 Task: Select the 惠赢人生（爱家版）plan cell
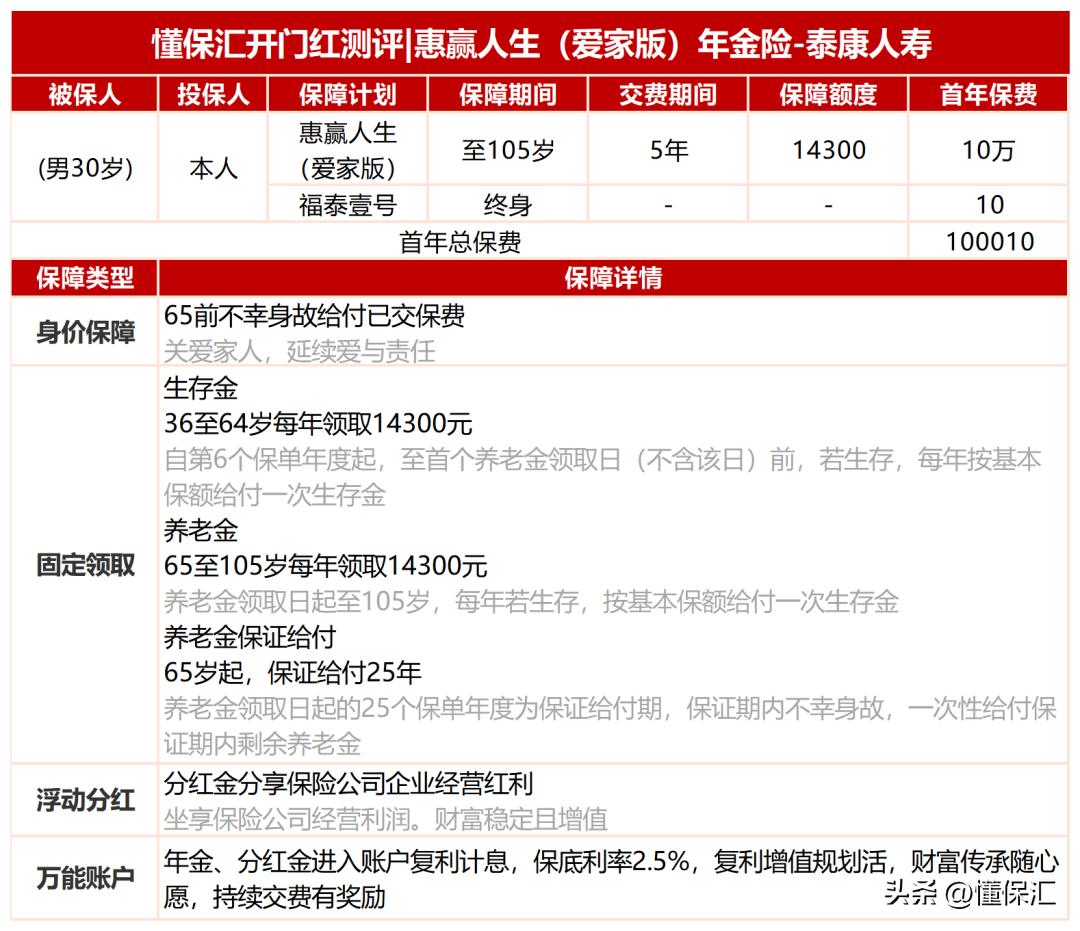click(346, 149)
